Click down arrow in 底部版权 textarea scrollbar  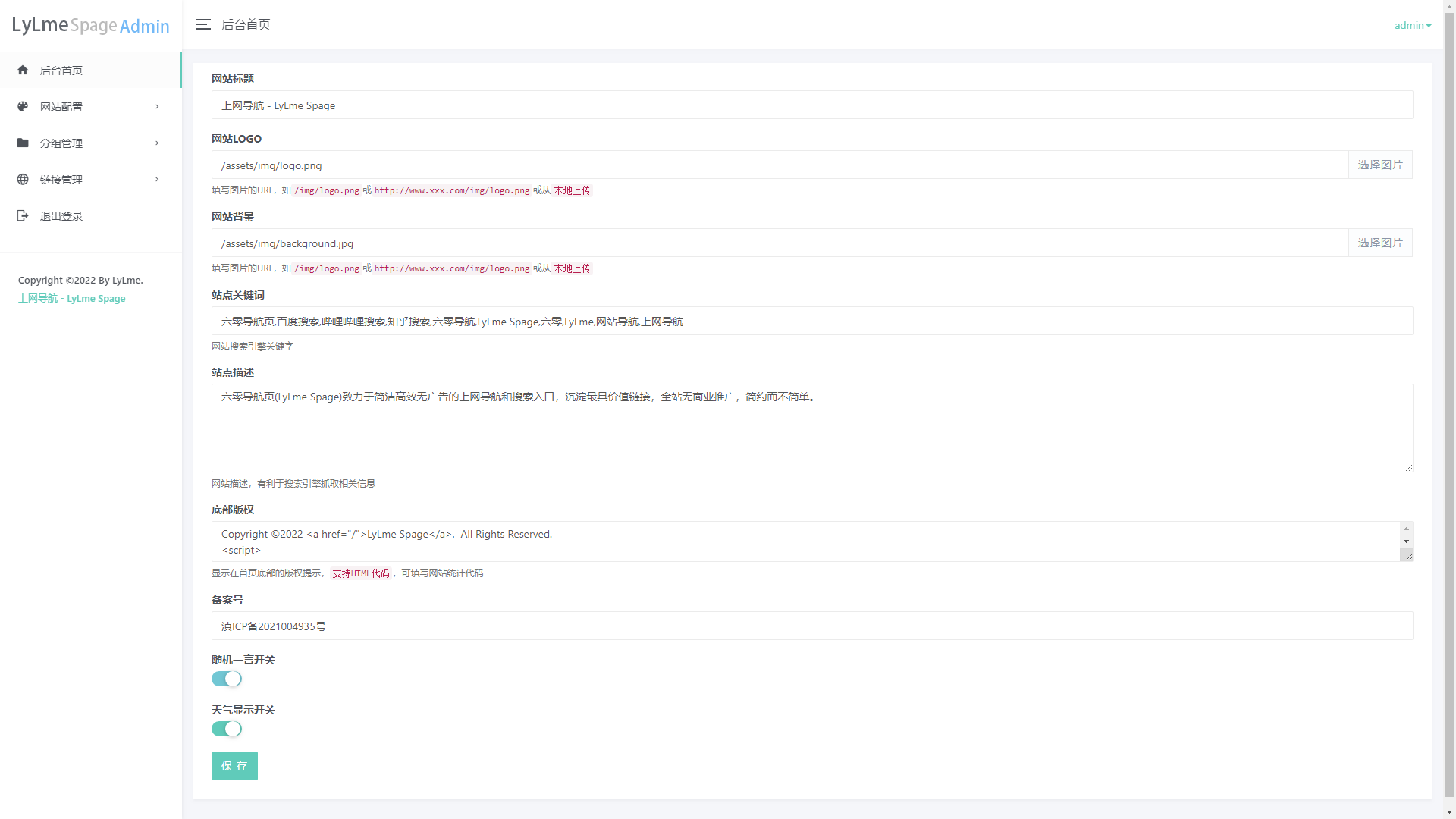1406,541
